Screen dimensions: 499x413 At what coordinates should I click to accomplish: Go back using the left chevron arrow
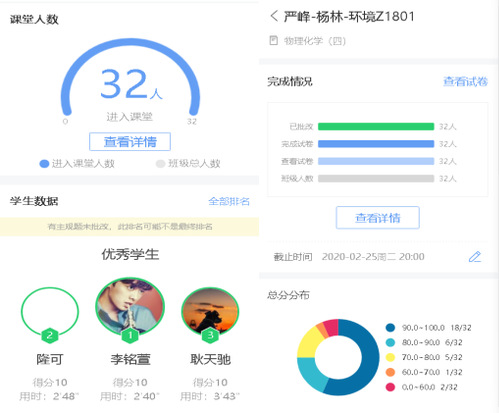click(274, 16)
